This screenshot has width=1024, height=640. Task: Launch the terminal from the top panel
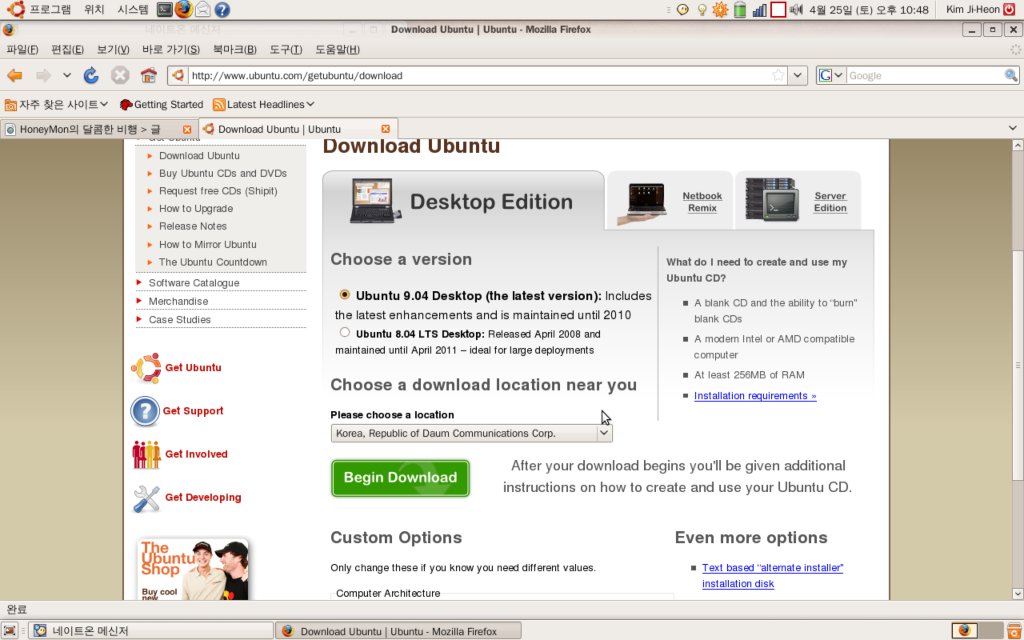point(165,9)
